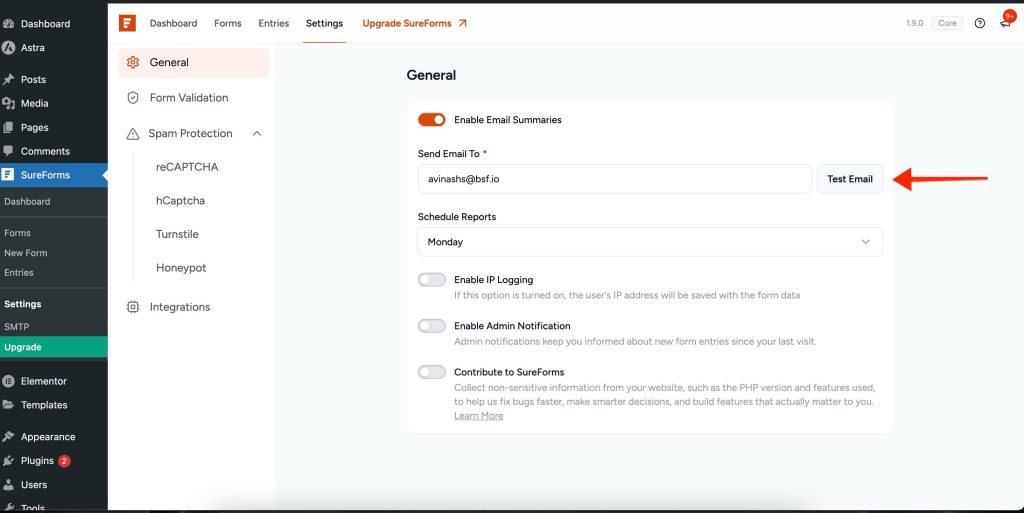
Task: Click the Users person icon
Action: click(x=8, y=485)
